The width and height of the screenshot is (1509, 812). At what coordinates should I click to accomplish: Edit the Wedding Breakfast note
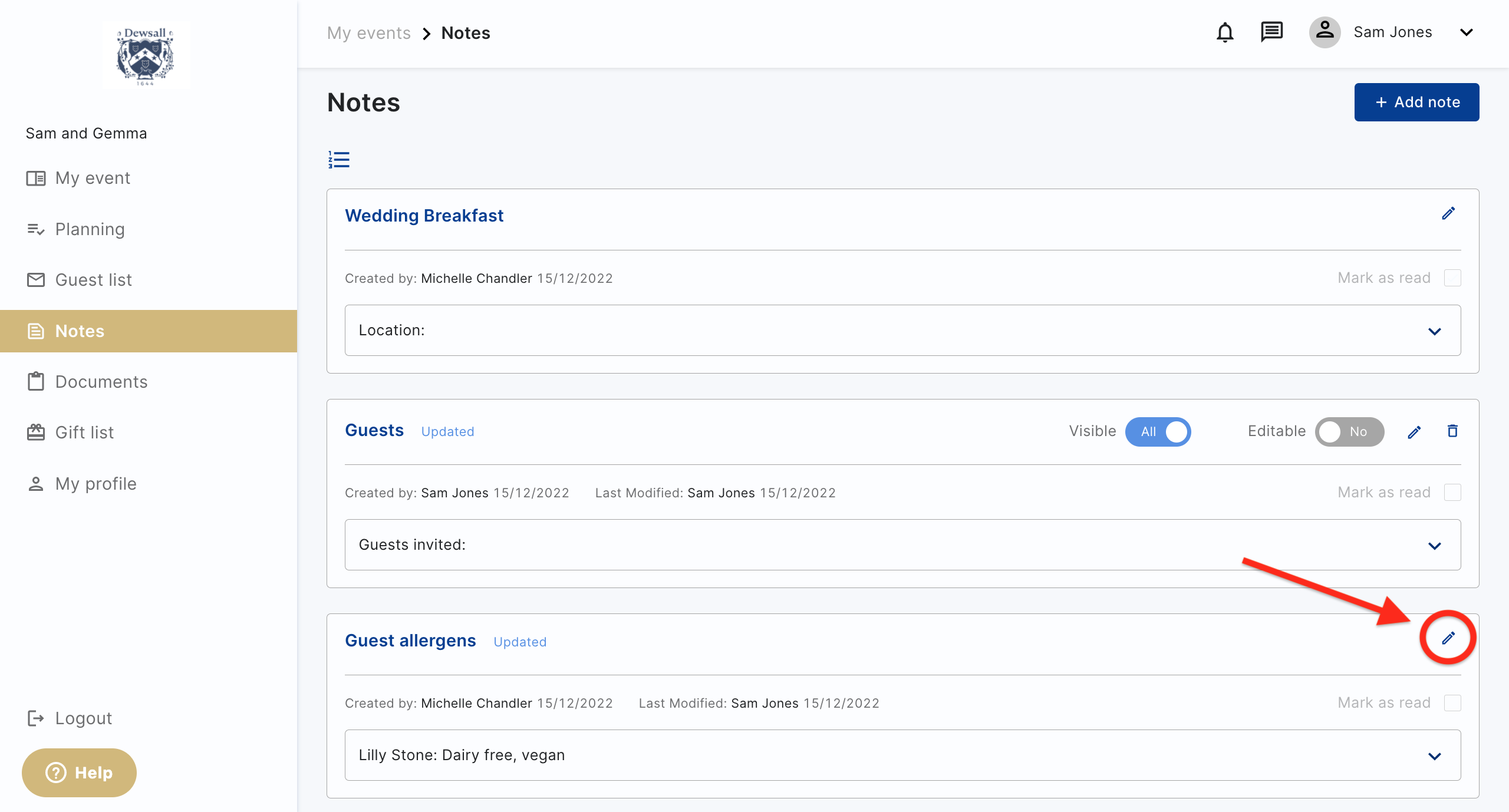(x=1448, y=213)
